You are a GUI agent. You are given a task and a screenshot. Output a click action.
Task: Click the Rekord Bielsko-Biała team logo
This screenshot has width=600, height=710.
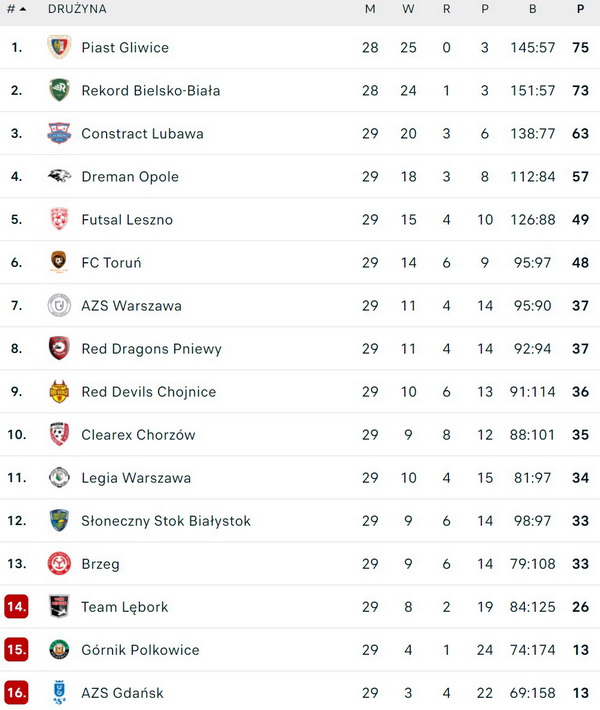point(59,90)
